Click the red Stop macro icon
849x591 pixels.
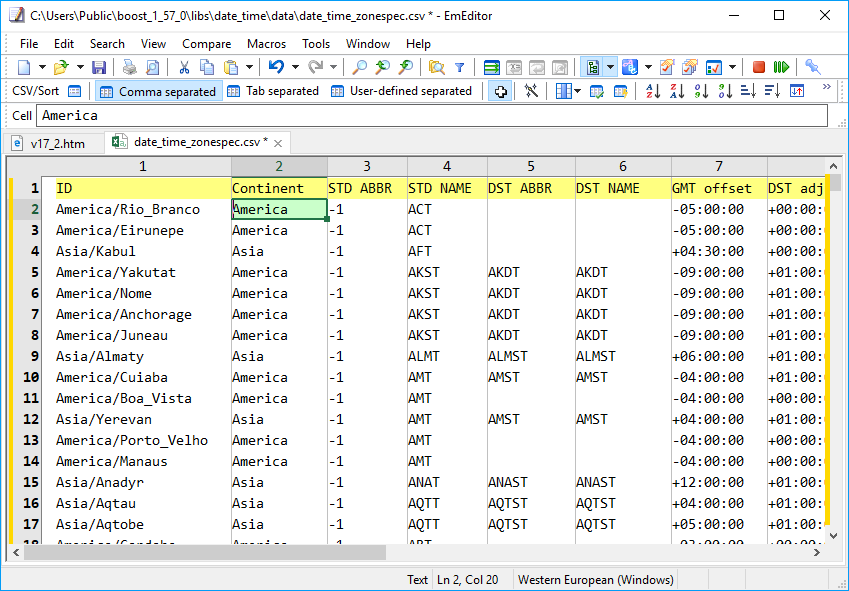pos(759,67)
